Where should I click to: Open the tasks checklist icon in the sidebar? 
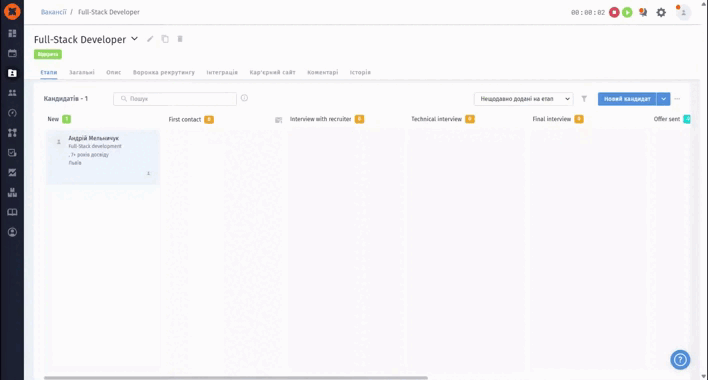[x=12, y=153]
